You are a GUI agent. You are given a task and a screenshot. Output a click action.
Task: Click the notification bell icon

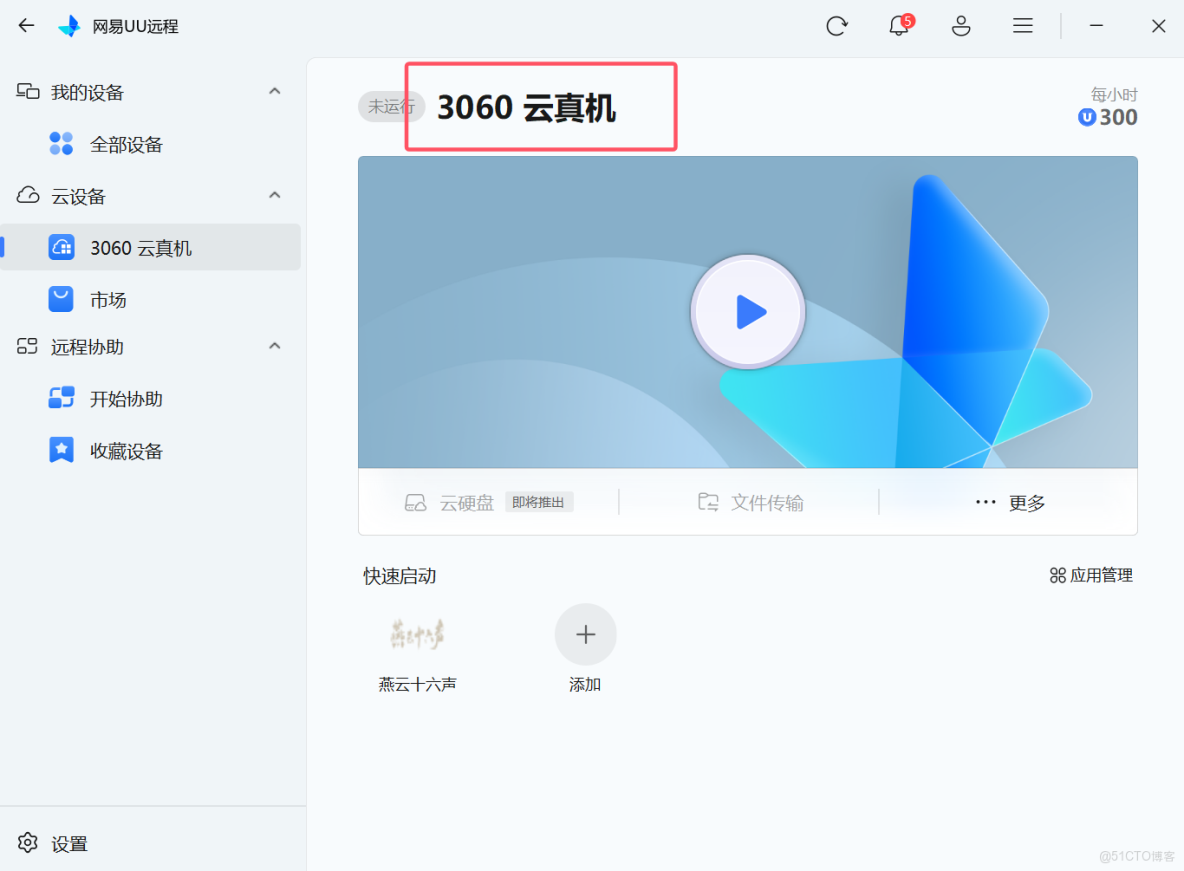click(899, 25)
